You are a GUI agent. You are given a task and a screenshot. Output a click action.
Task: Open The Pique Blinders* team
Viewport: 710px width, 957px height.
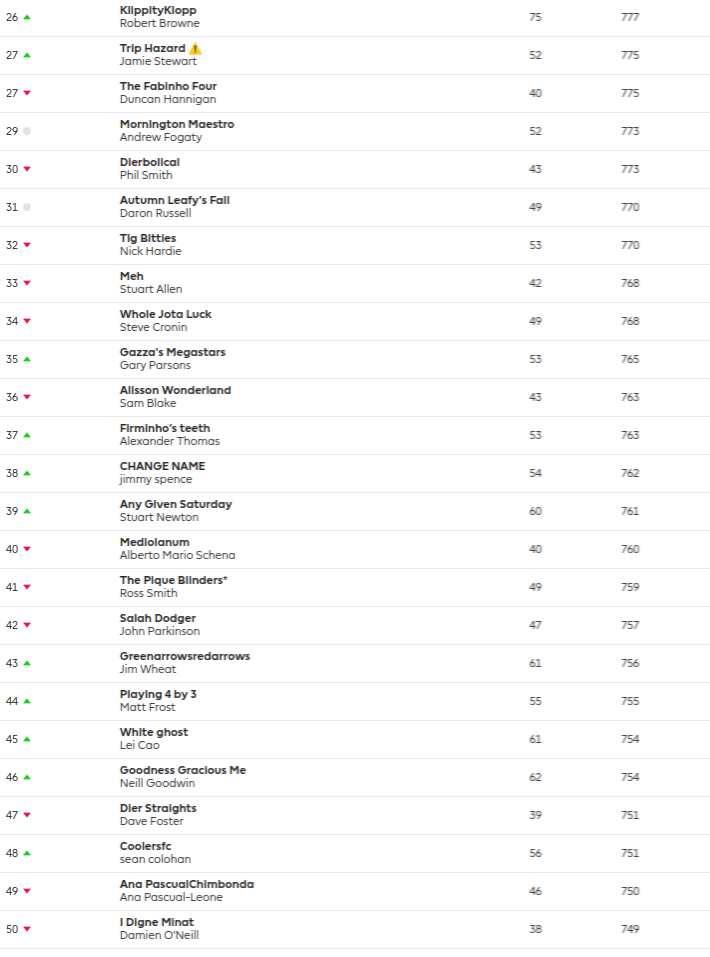click(x=174, y=580)
